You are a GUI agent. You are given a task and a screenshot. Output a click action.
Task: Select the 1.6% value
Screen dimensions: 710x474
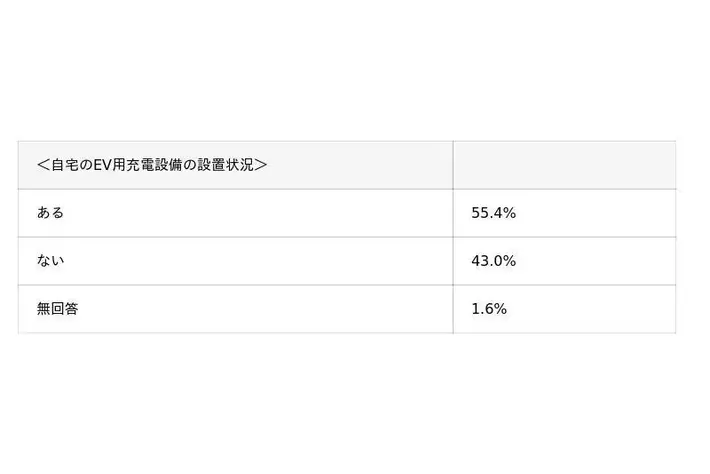489,309
